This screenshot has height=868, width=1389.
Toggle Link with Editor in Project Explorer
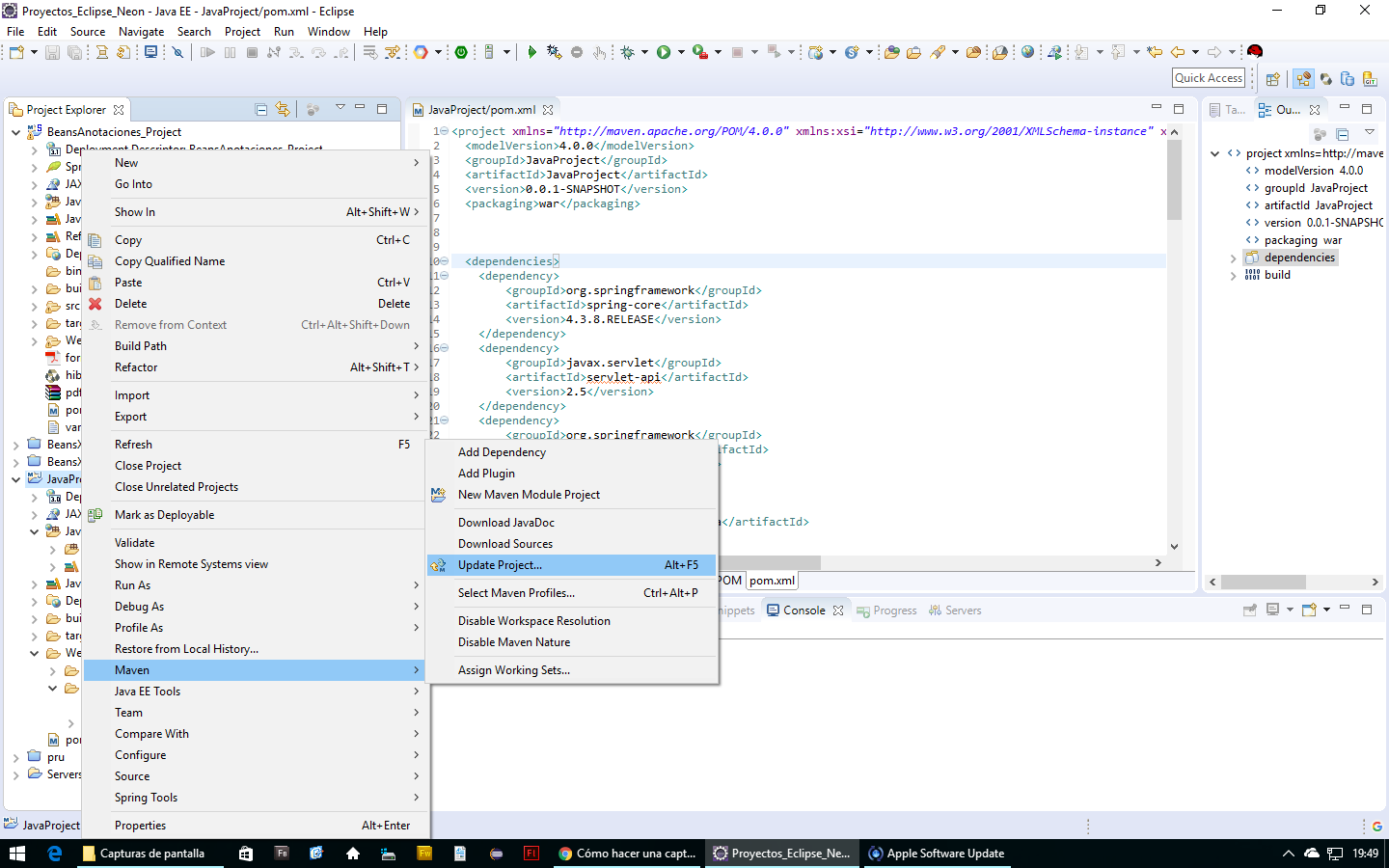pyautogui.click(x=283, y=110)
